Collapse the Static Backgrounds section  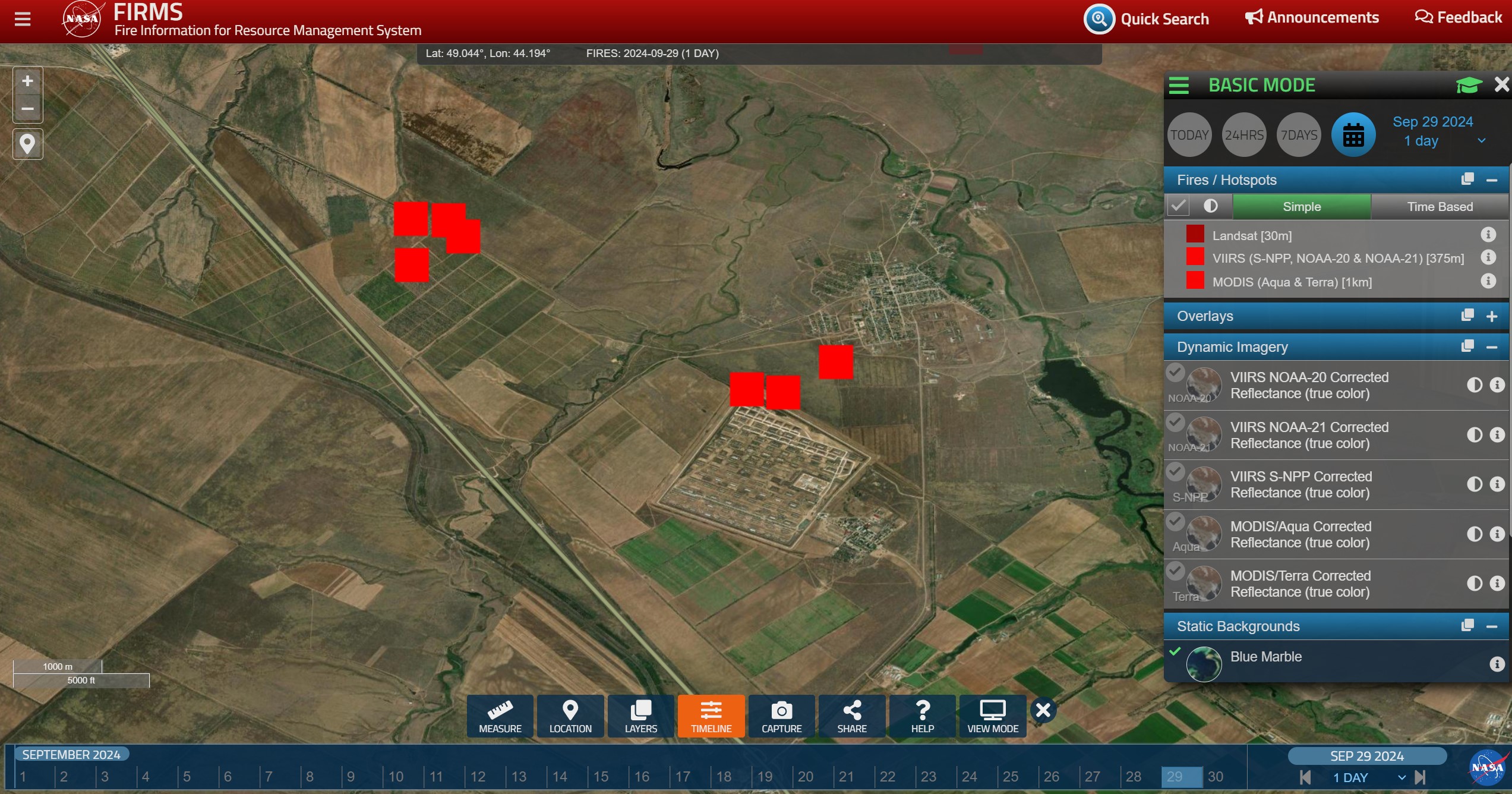coord(1492,626)
